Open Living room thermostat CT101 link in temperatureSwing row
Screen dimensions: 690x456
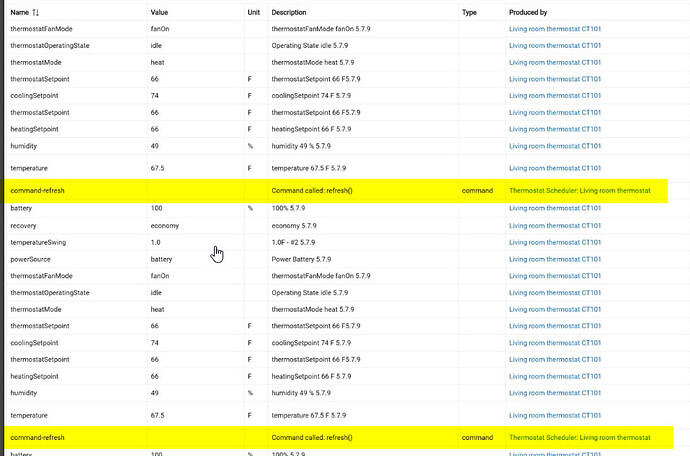point(555,243)
